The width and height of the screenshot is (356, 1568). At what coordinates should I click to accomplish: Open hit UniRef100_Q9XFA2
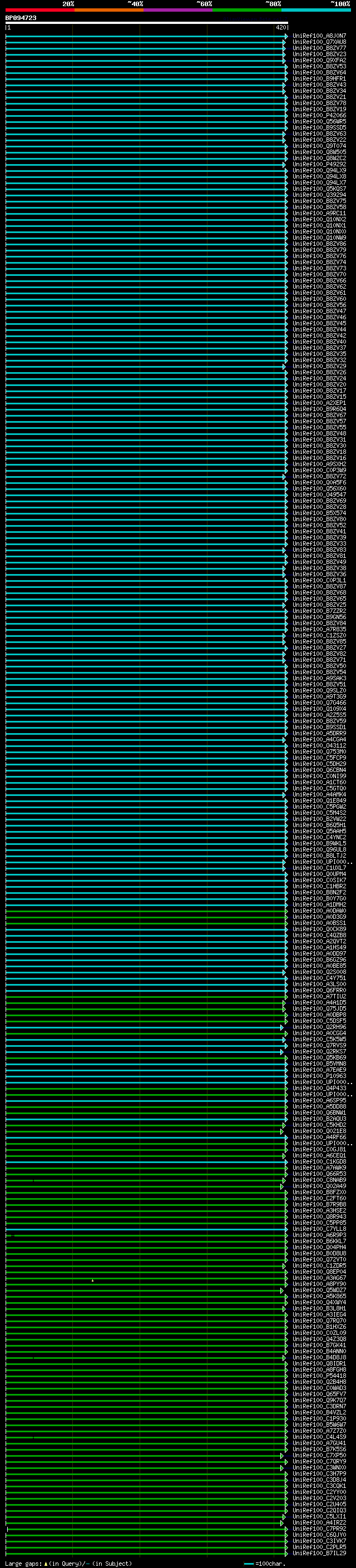click(x=319, y=60)
